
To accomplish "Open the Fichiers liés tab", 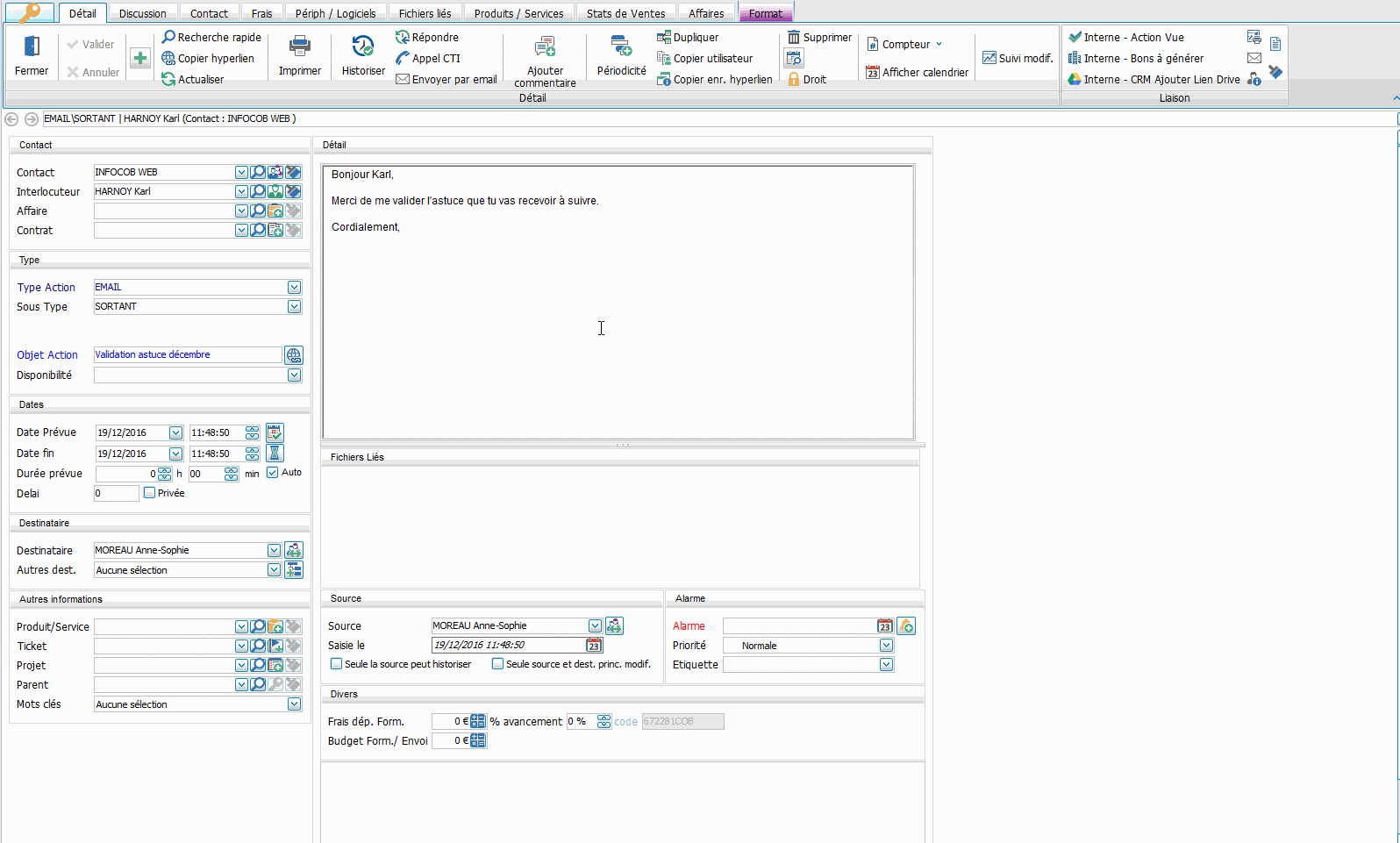I will coord(425,13).
